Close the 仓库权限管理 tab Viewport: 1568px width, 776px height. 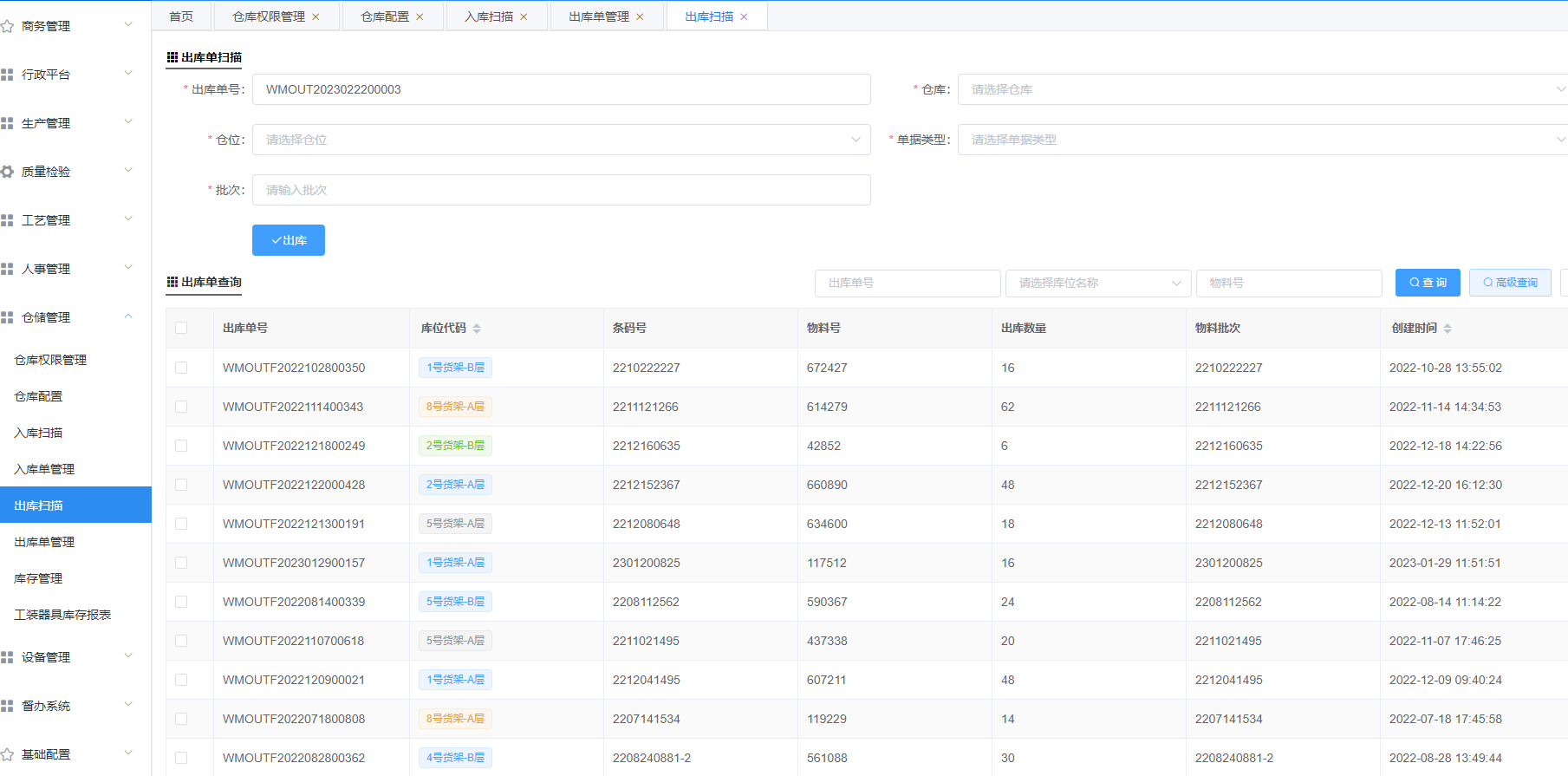tap(316, 16)
